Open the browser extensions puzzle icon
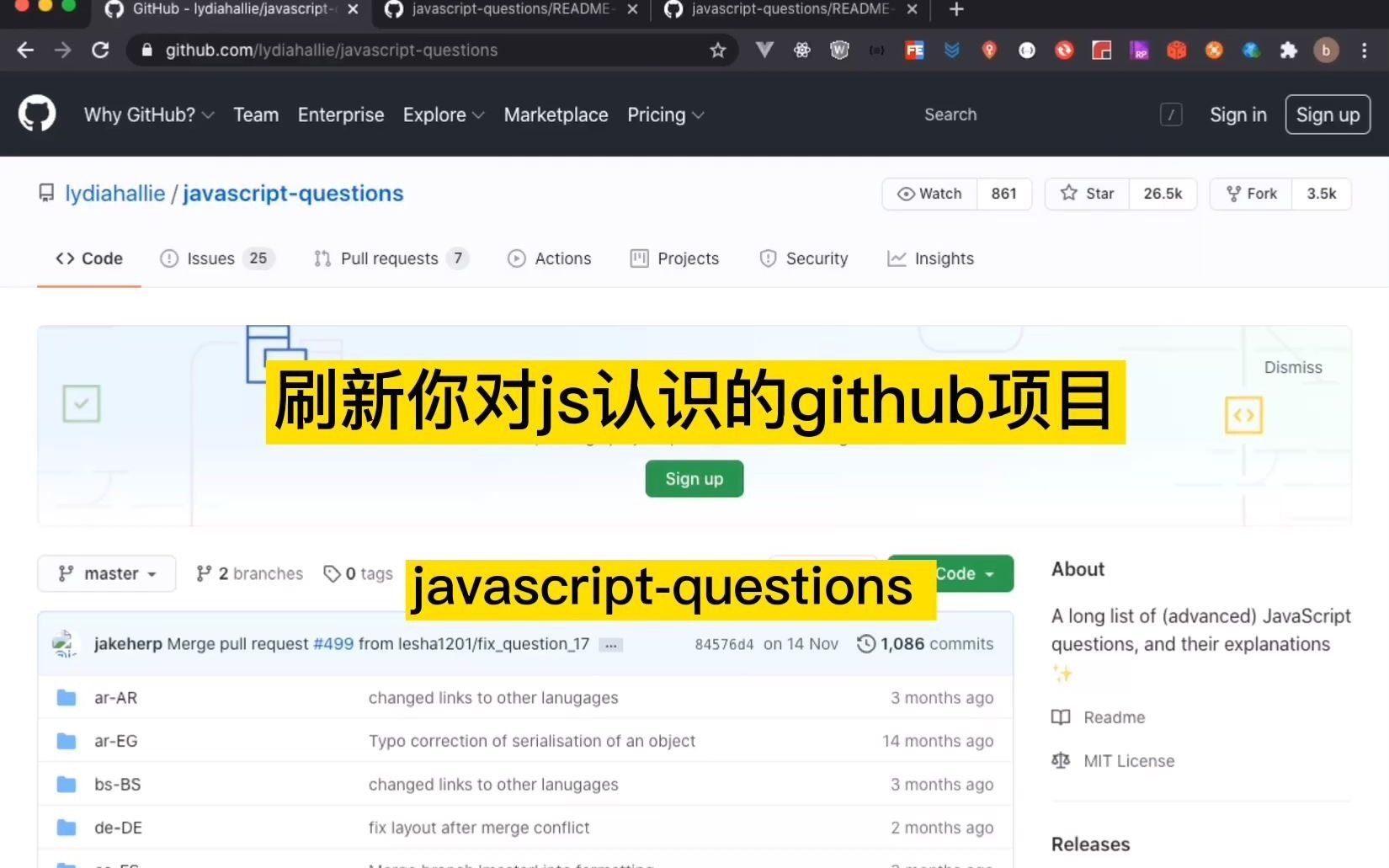Screen dimensions: 1389x868 (x=1288, y=51)
